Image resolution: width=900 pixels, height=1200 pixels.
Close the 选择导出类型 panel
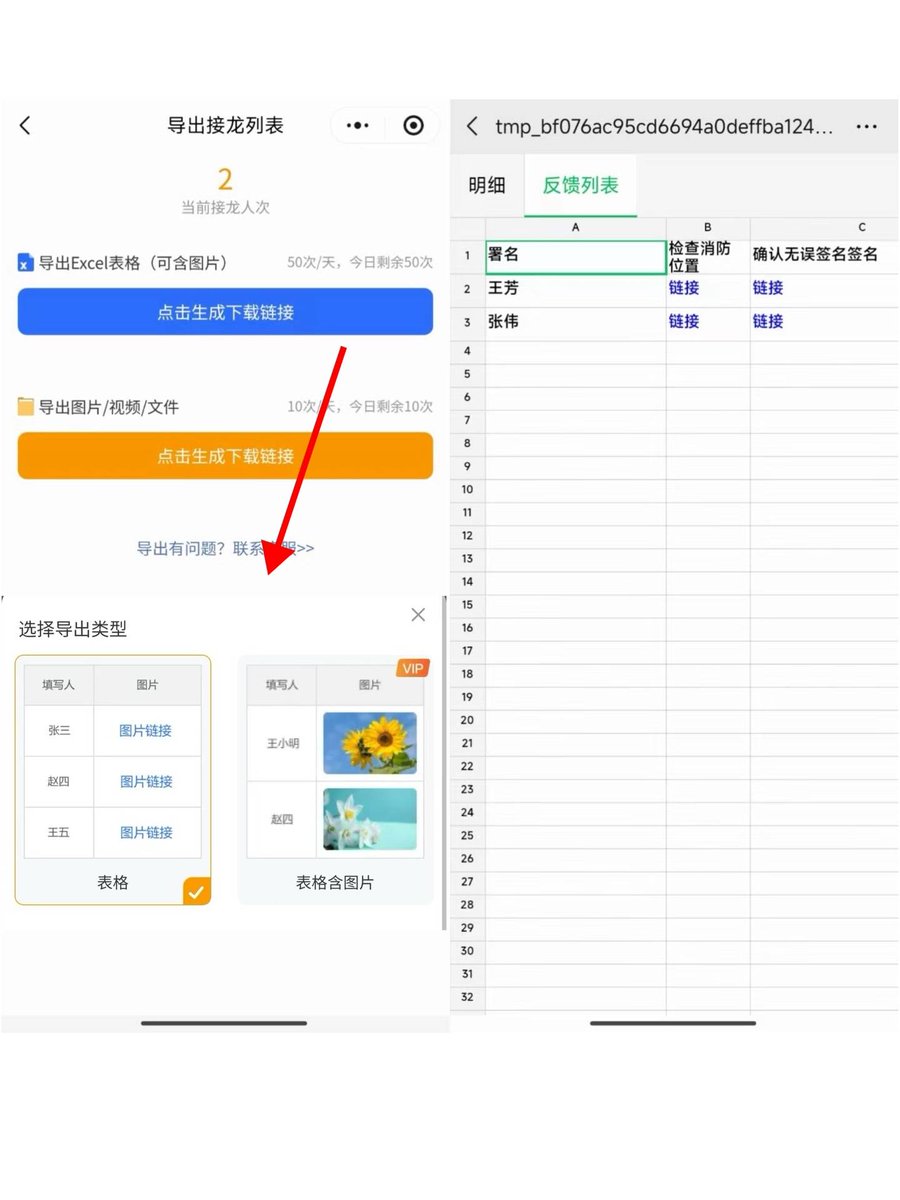coord(418,615)
